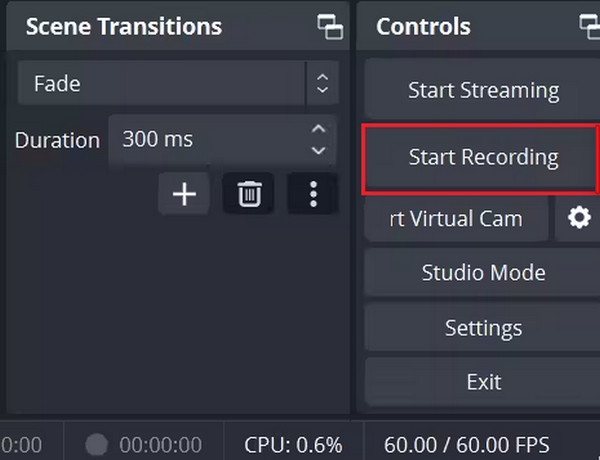Viewport: 600px width, 460px height.
Task: Add a new scene transition
Action: tap(184, 193)
